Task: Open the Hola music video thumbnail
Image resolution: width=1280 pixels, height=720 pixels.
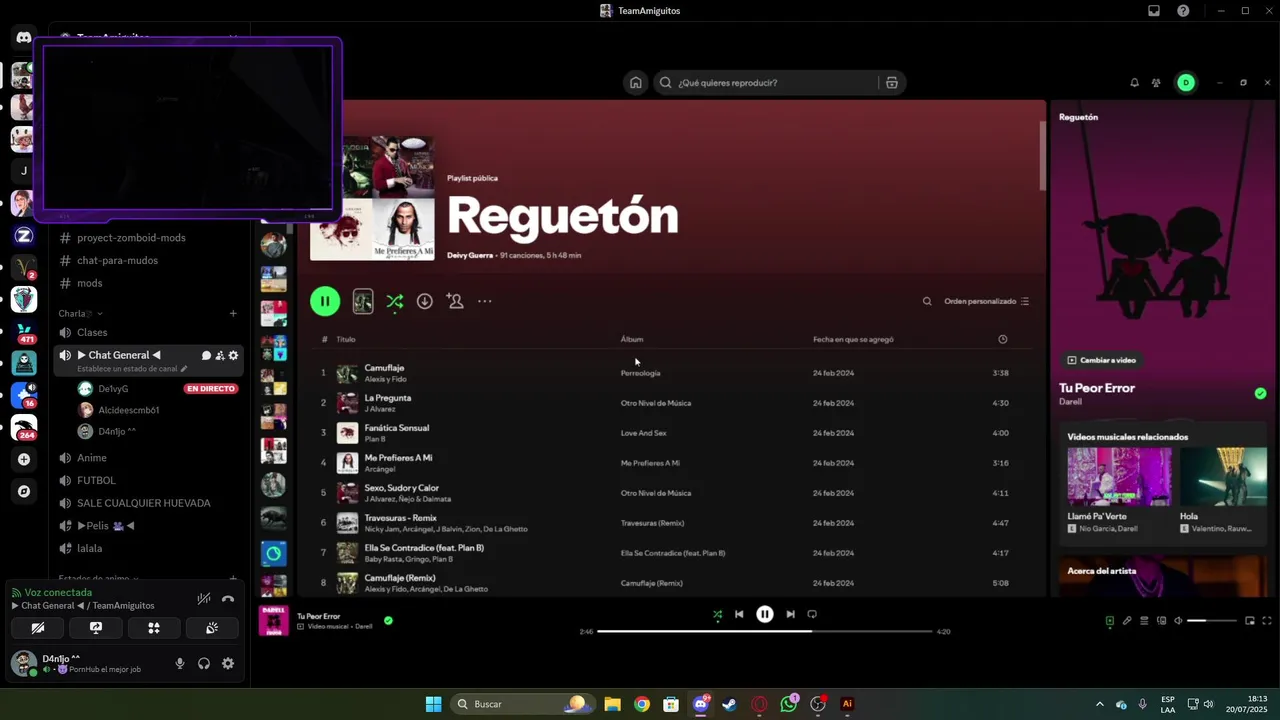Action: click(x=1223, y=477)
